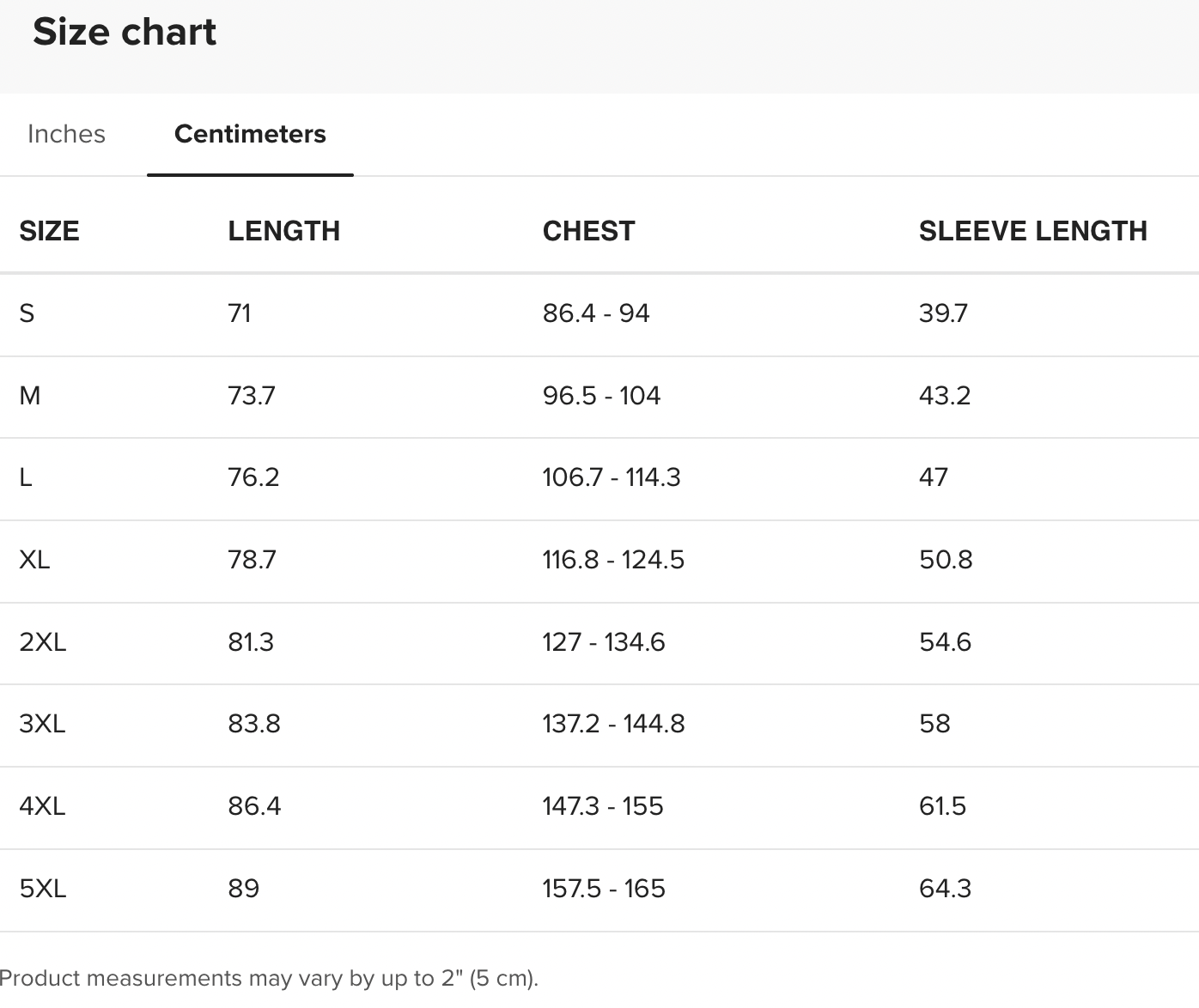The height and width of the screenshot is (1008, 1199).
Task: Switch to the Inches tab
Action: pyautogui.click(x=66, y=134)
